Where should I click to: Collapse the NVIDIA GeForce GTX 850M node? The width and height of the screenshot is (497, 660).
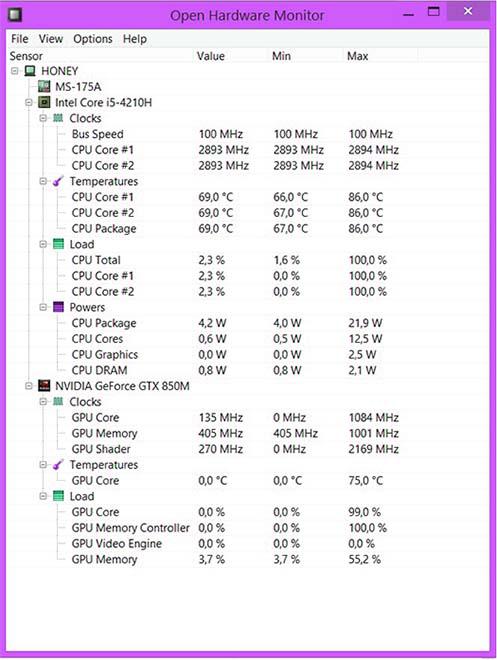coord(29,386)
